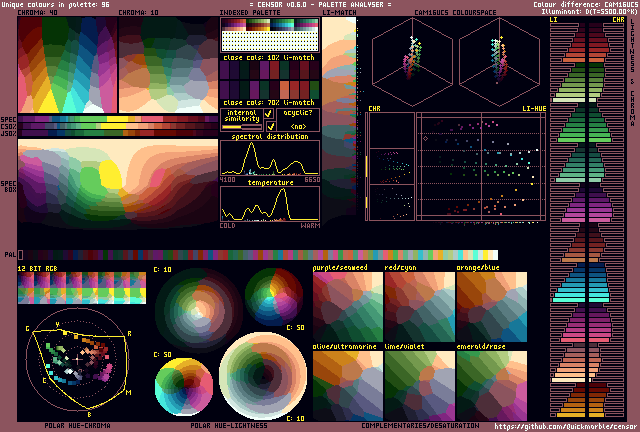Click the '12 BIT RGB' label
Viewport: 640px width, 432px height.
38,268
